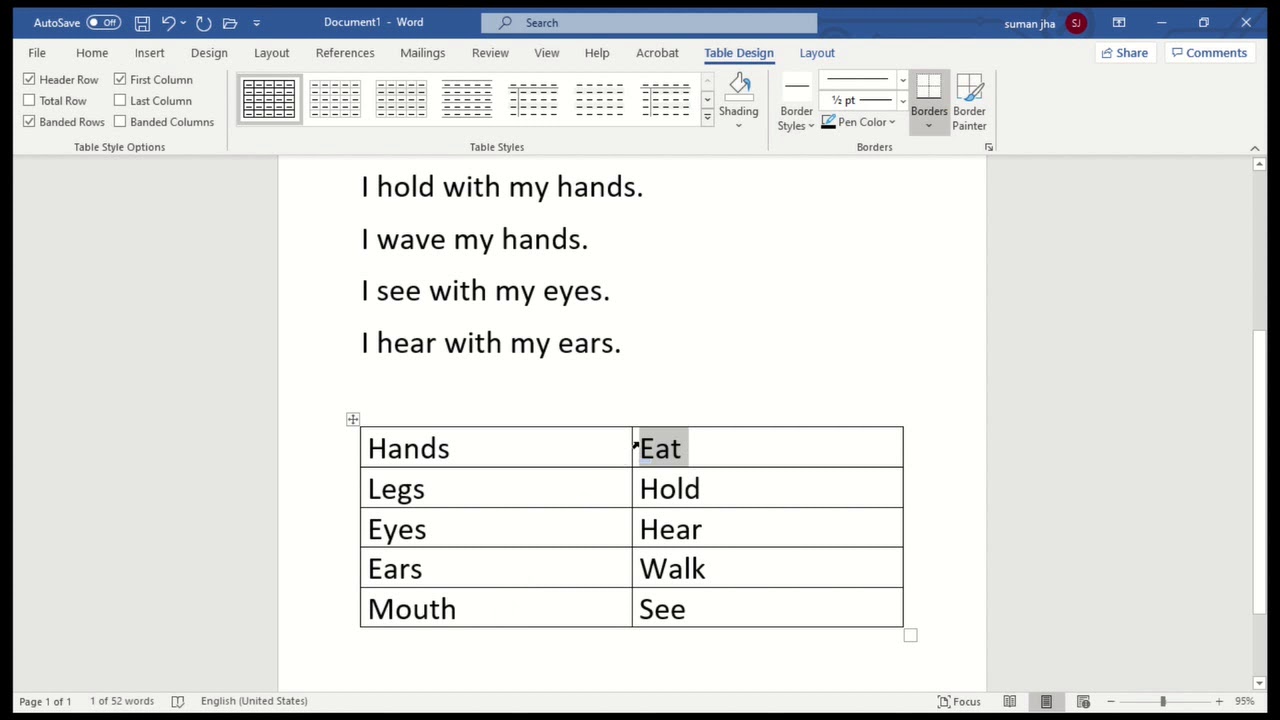
Task: Open the Borders dropdown arrow
Action: [x=929, y=126]
